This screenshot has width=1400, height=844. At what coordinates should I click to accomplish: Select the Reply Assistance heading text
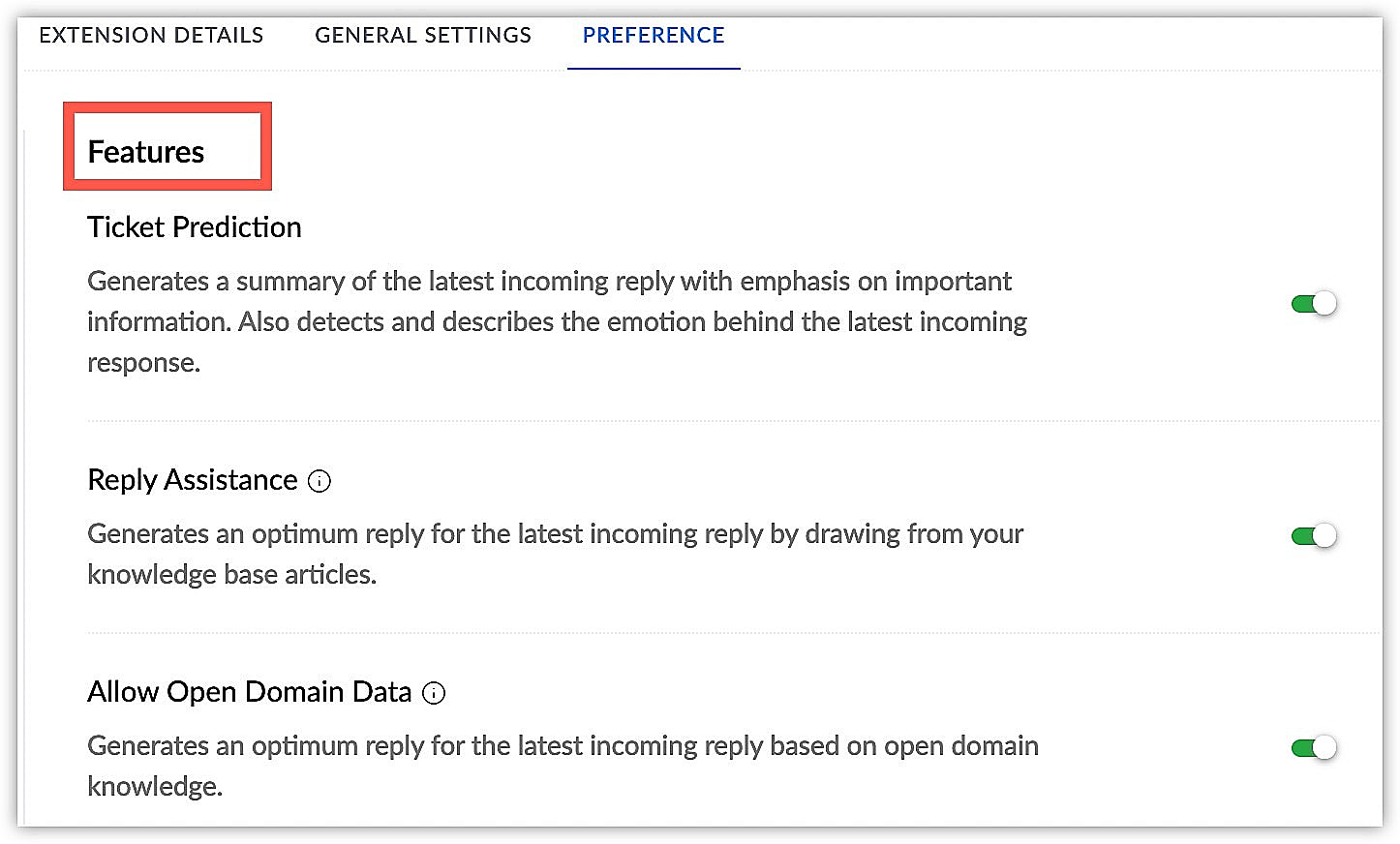[193, 480]
